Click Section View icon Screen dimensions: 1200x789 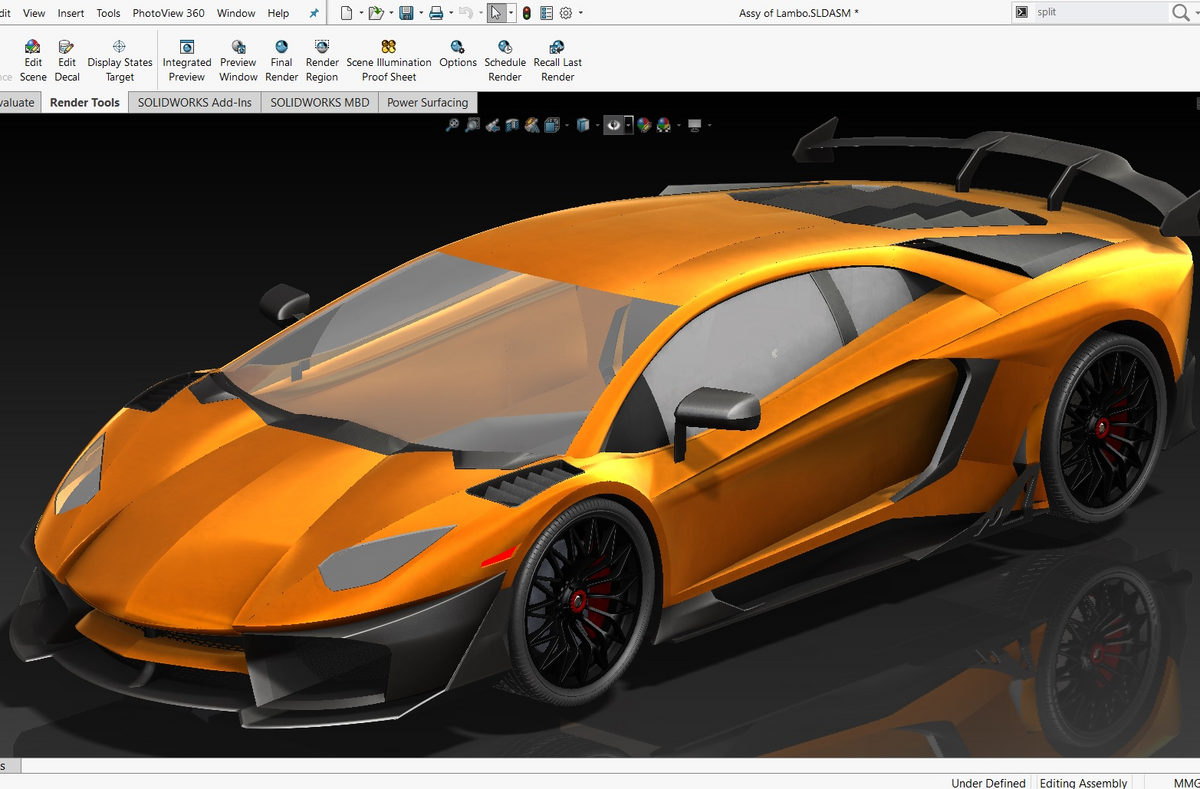[512, 125]
